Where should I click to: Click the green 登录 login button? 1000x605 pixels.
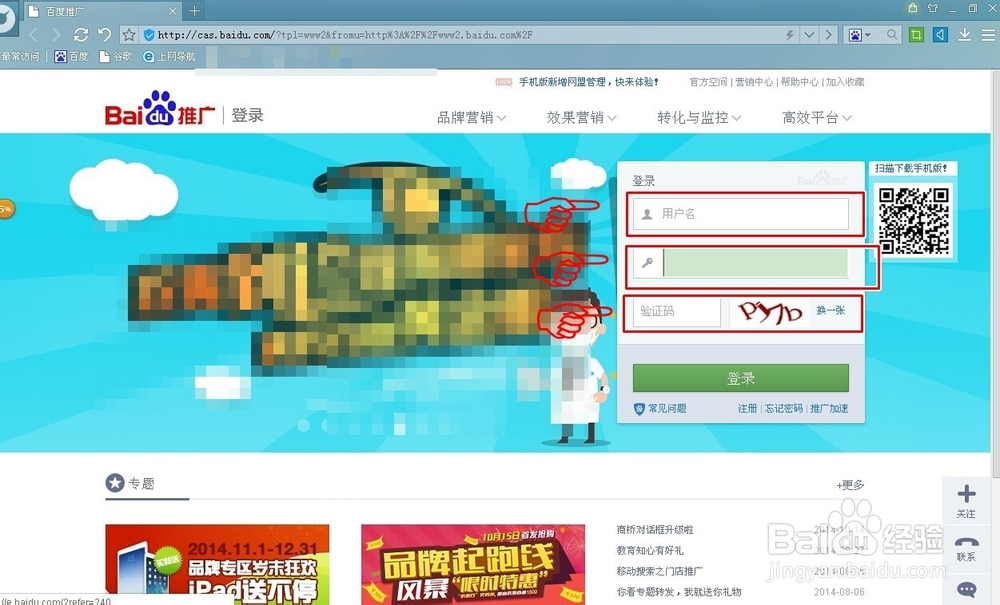click(741, 378)
